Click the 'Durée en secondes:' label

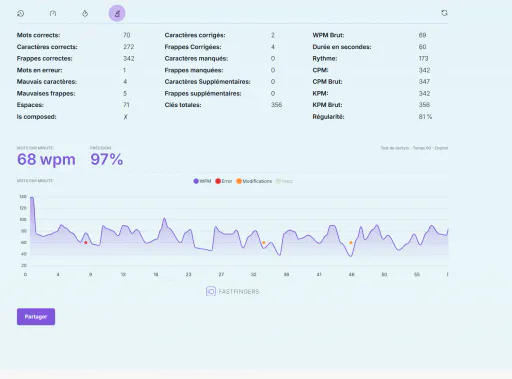coord(342,47)
